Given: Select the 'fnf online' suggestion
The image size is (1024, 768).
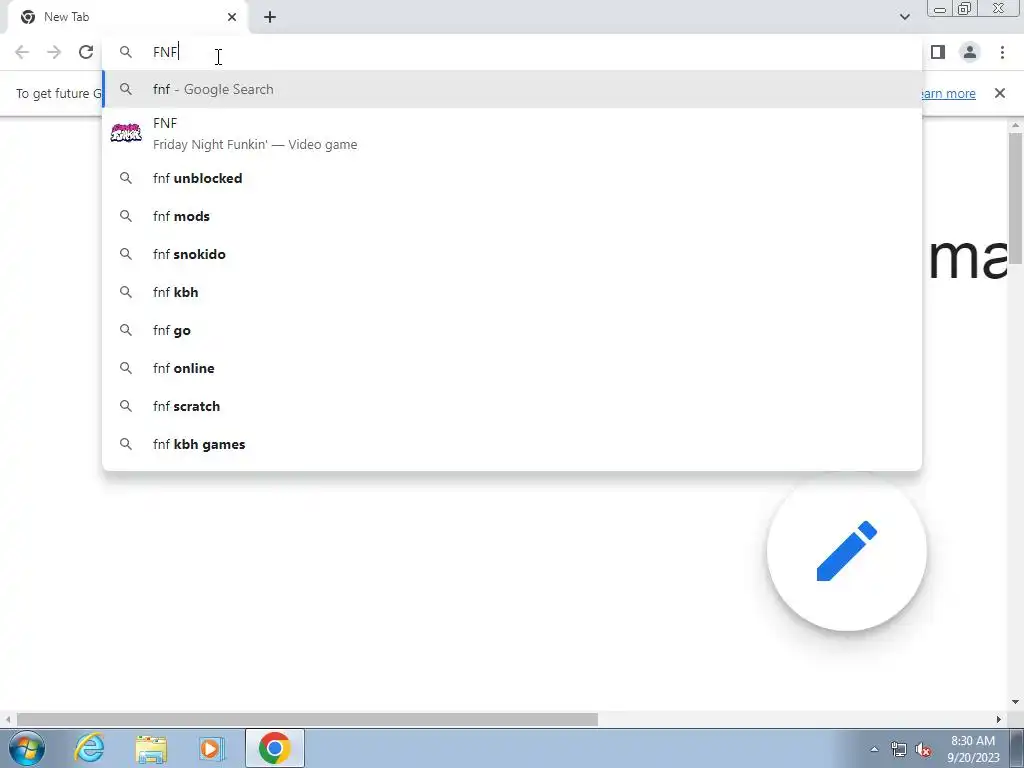Looking at the screenshot, I should click(512, 368).
